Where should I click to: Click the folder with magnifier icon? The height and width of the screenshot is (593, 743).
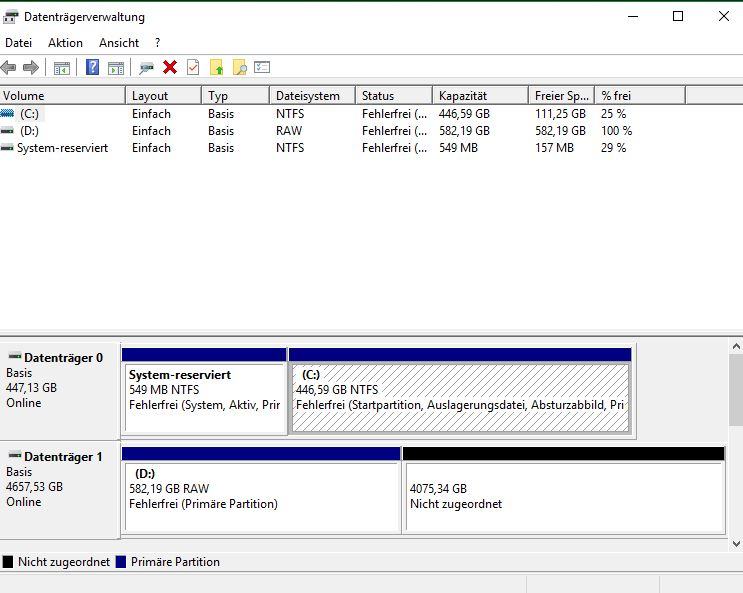(x=240, y=67)
